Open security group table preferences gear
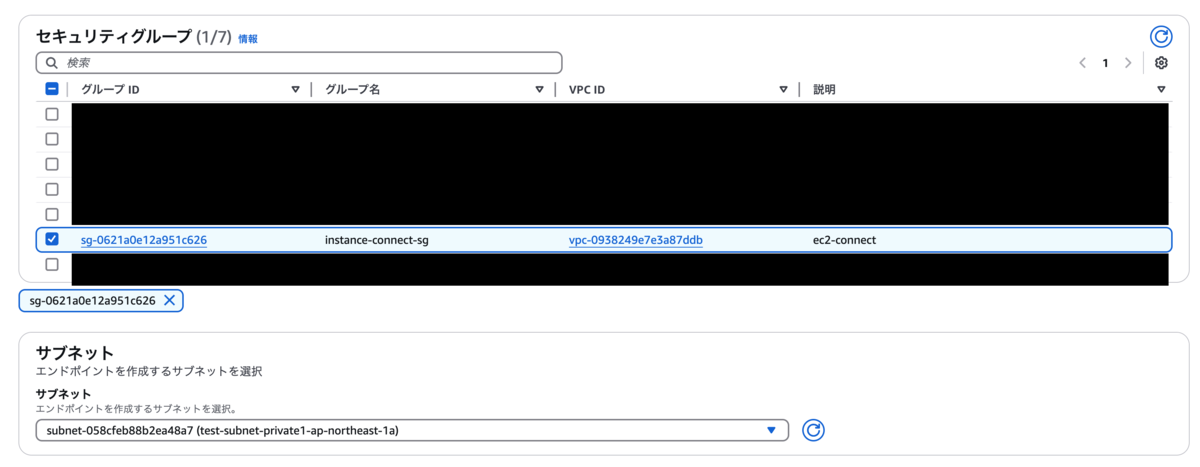1200x467 pixels. pos(1161,63)
